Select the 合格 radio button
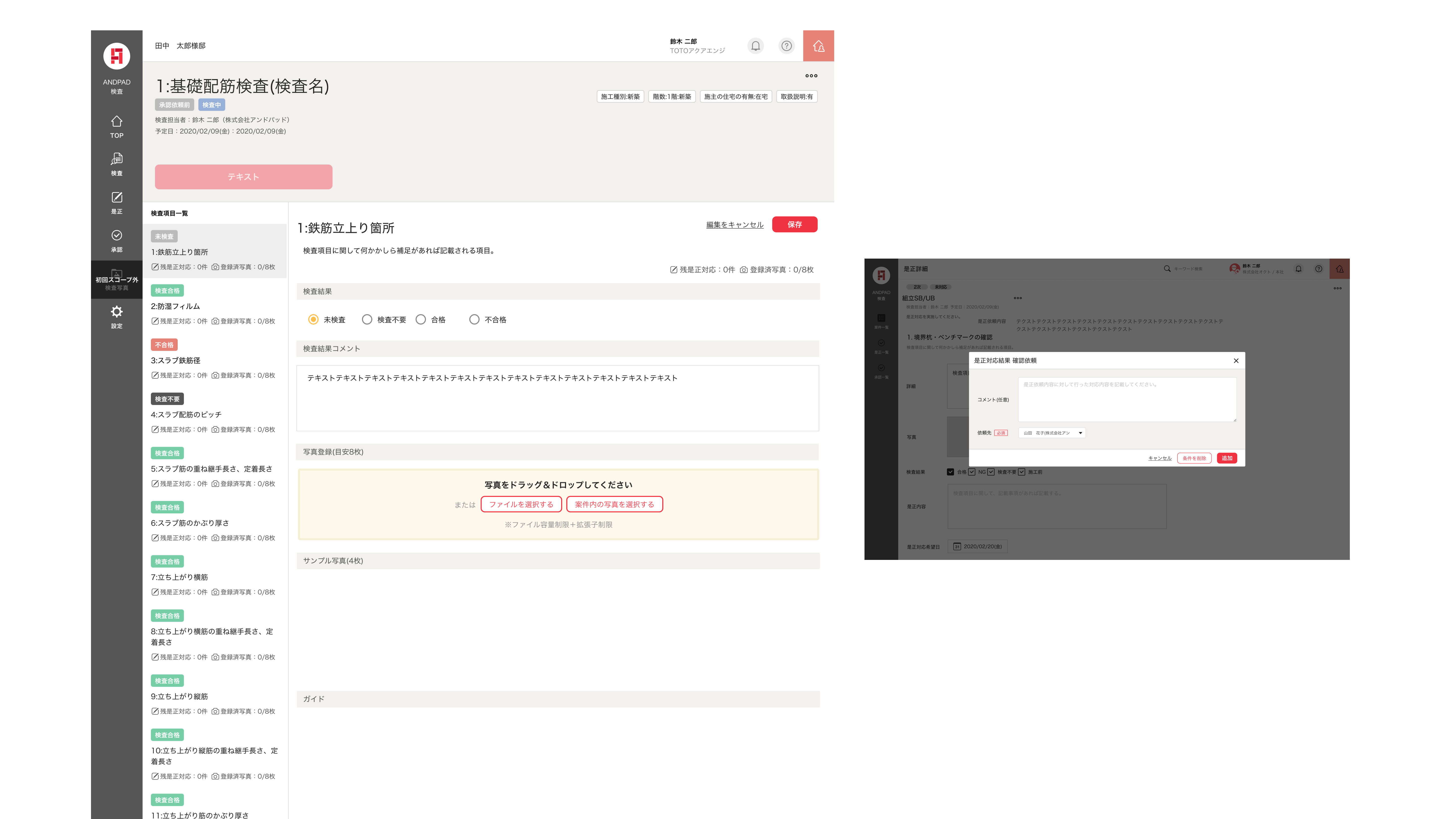 (x=421, y=319)
